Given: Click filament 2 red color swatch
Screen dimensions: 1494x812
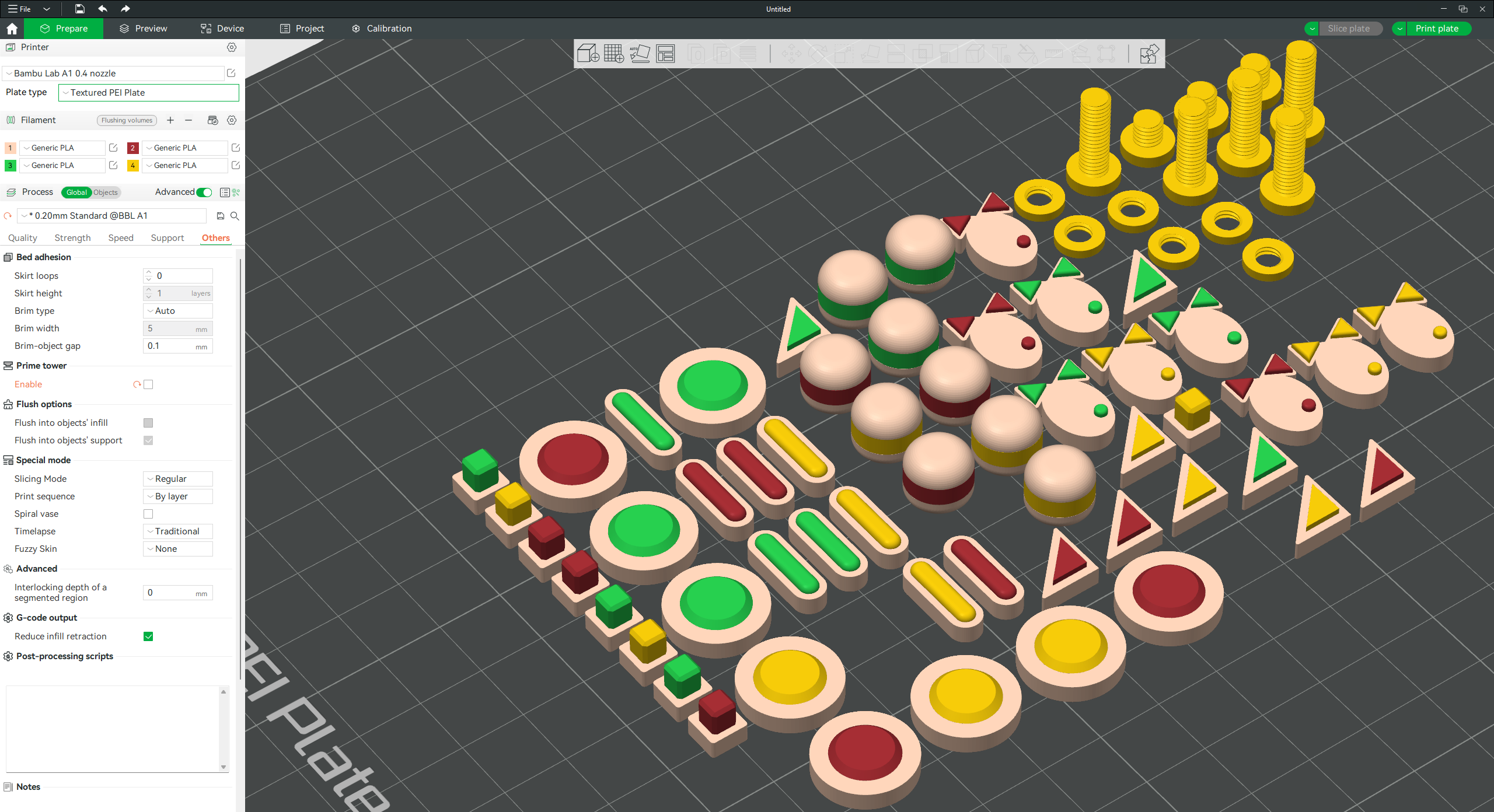Looking at the screenshot, I should point(132,148).
